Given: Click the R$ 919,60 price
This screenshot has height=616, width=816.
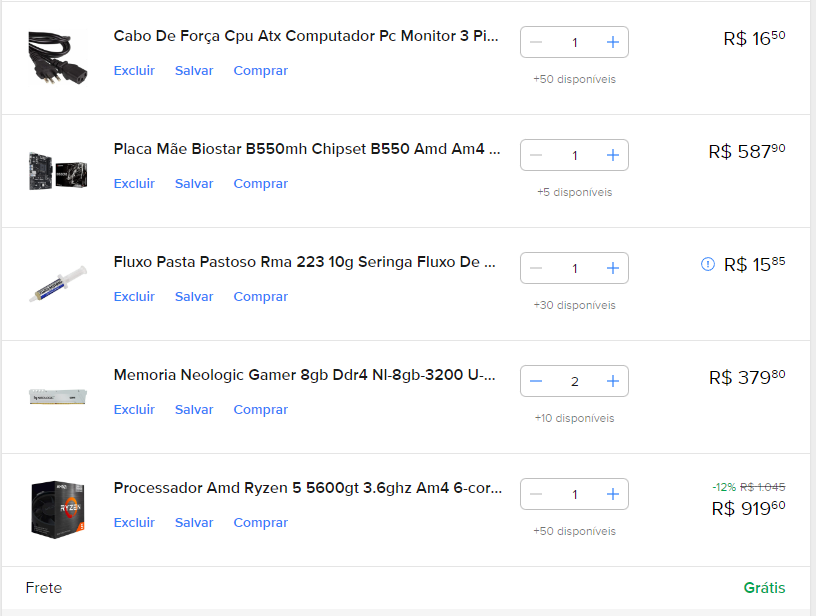Looking at the screenshot, I should 748,508.
